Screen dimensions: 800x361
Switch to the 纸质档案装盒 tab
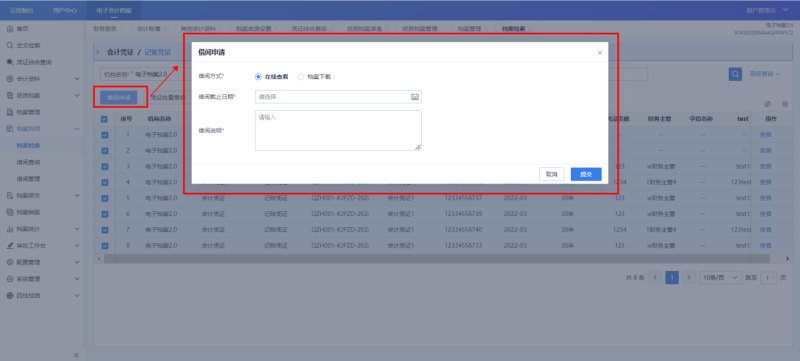(x=364, y=29)
